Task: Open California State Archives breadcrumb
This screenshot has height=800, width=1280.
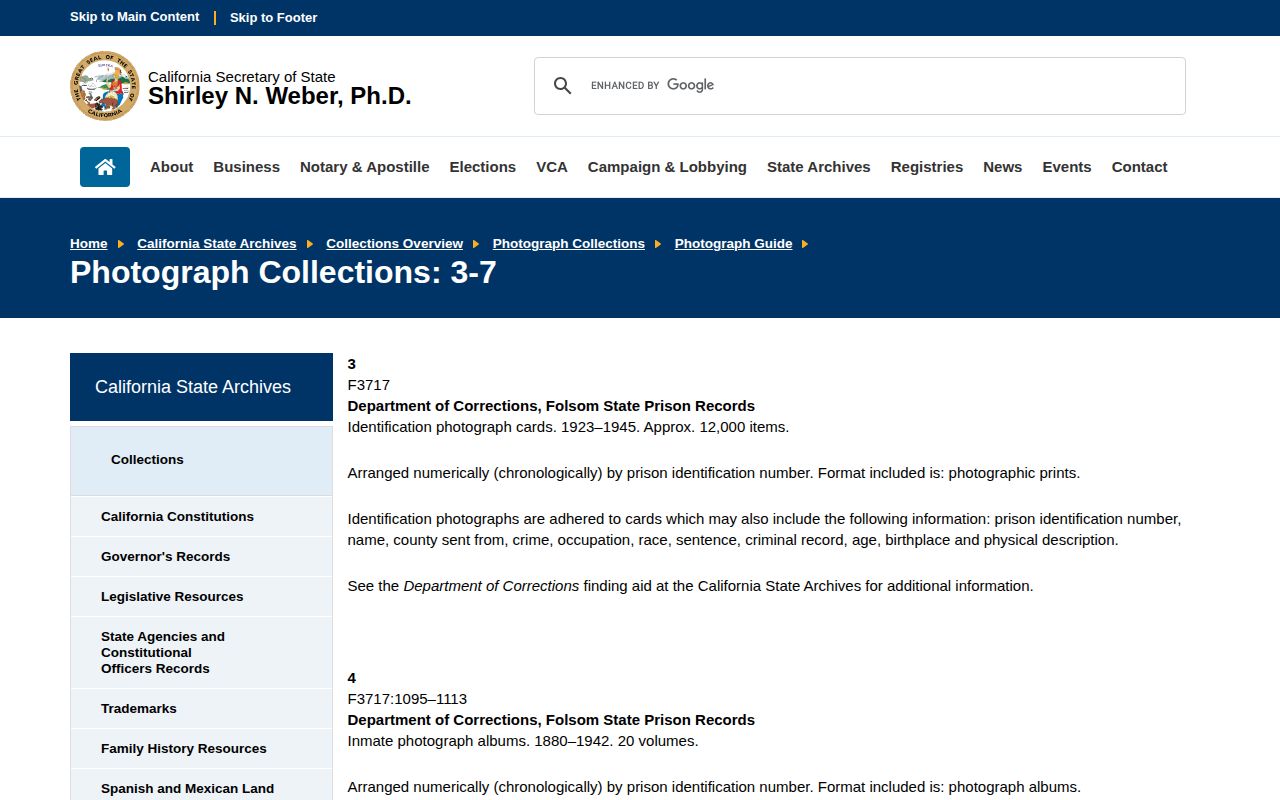Action: [217, 243]
